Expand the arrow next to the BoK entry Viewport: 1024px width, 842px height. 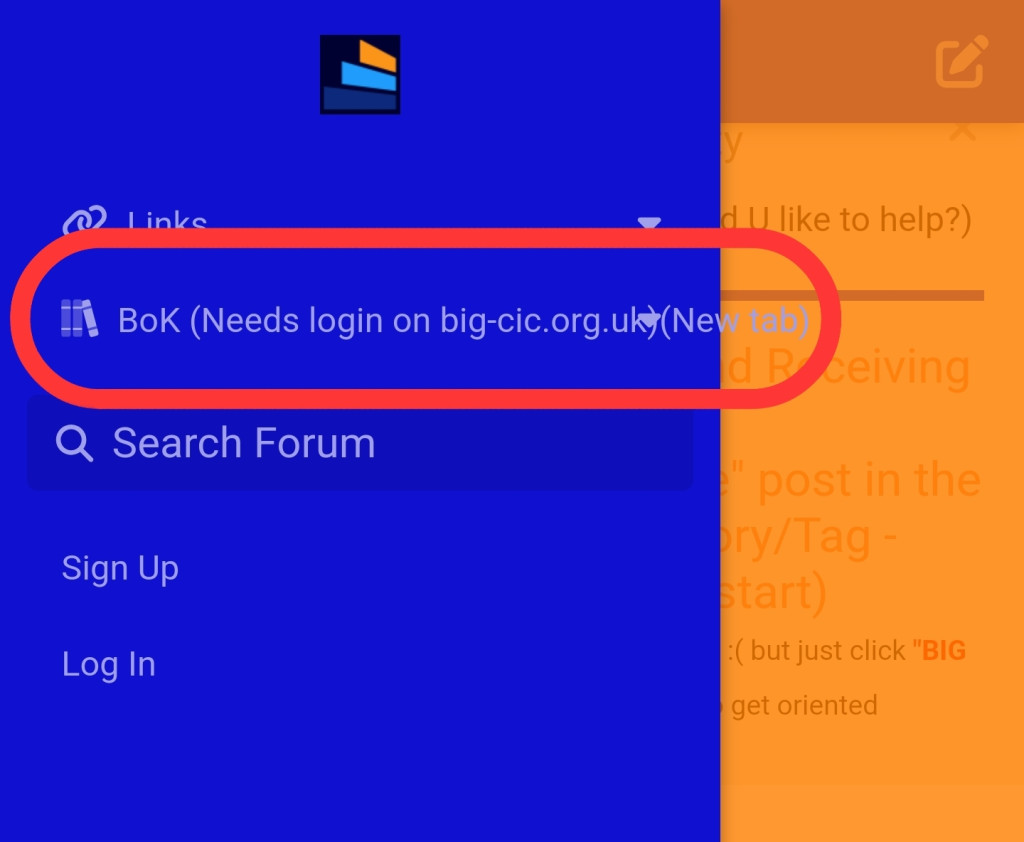648,320
